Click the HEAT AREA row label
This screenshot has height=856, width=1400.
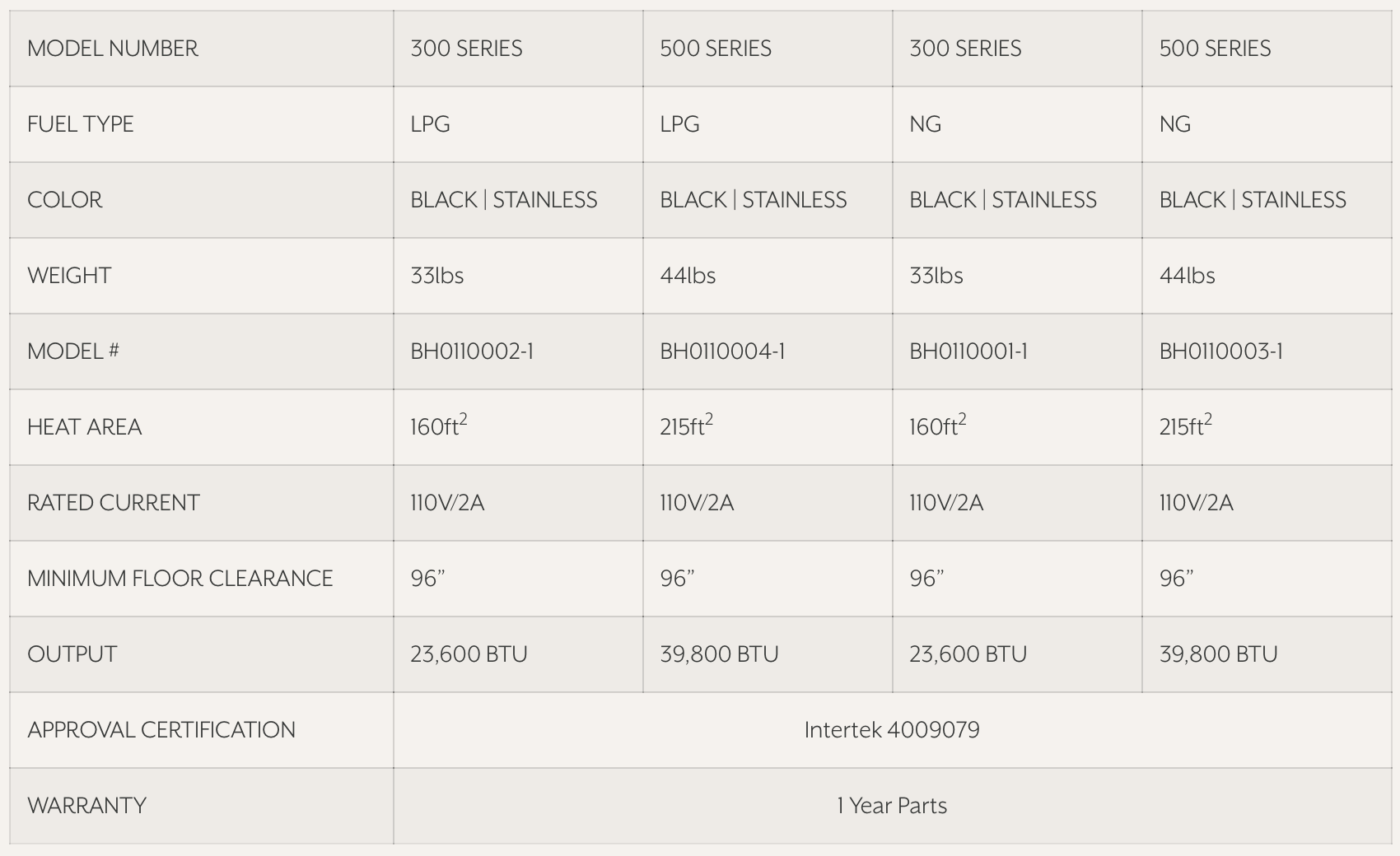point(85,427)
